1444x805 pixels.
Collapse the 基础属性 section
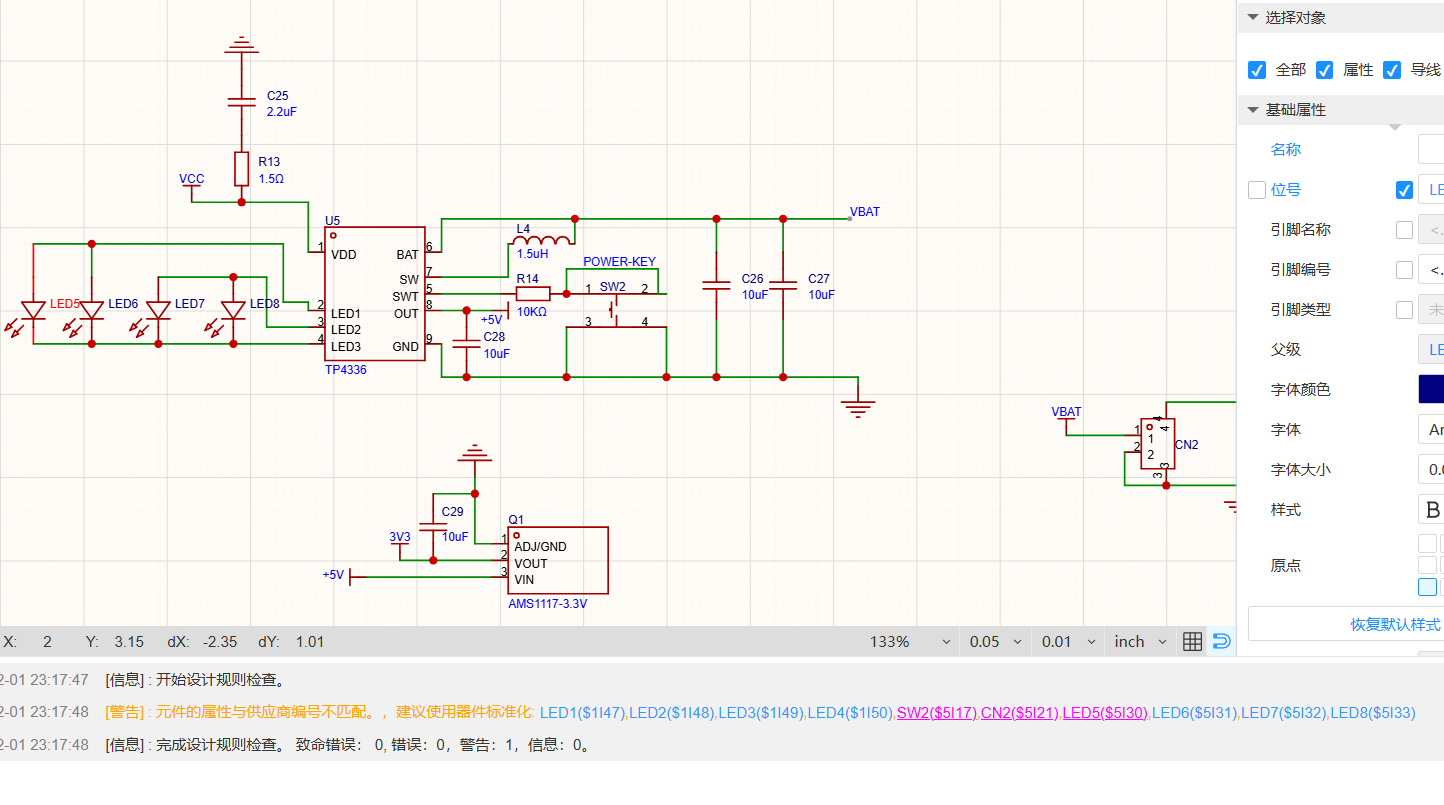(1252, 110)
